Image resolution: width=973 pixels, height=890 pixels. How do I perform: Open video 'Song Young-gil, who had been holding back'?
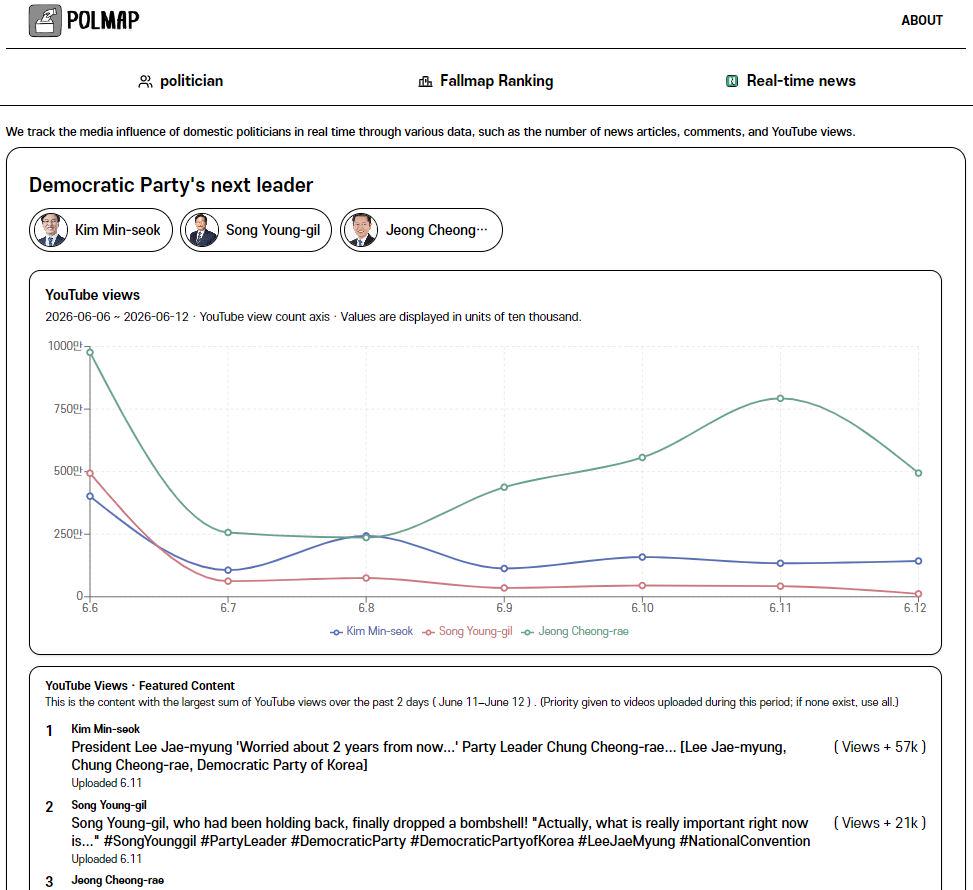441,832
